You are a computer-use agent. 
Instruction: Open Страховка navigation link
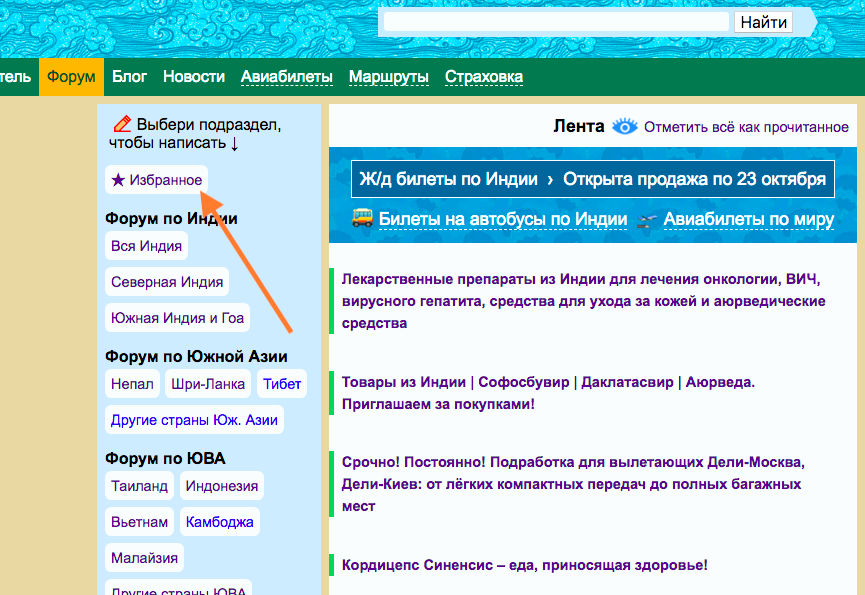point(484,77)
